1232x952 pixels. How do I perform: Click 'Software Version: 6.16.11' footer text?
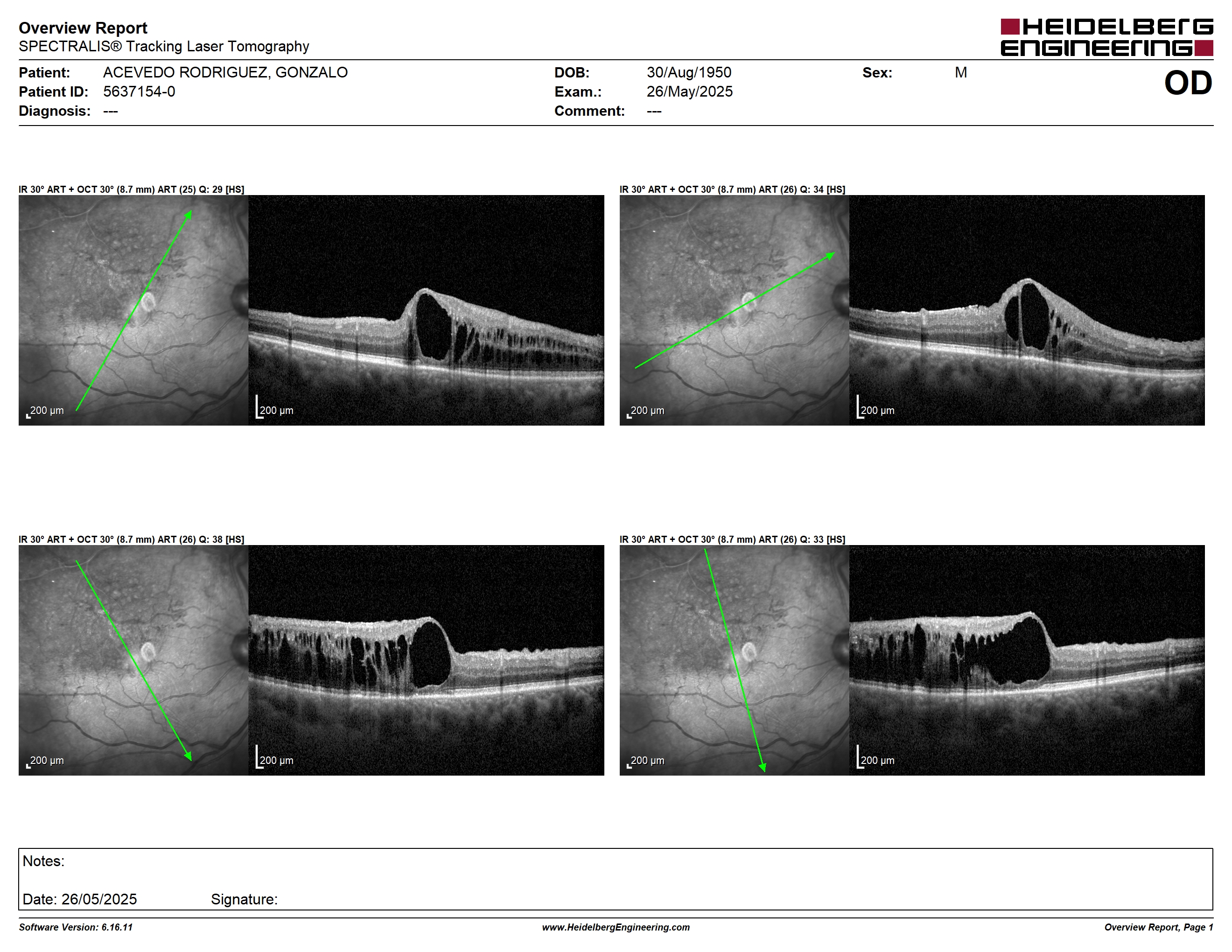pos(76,927)
